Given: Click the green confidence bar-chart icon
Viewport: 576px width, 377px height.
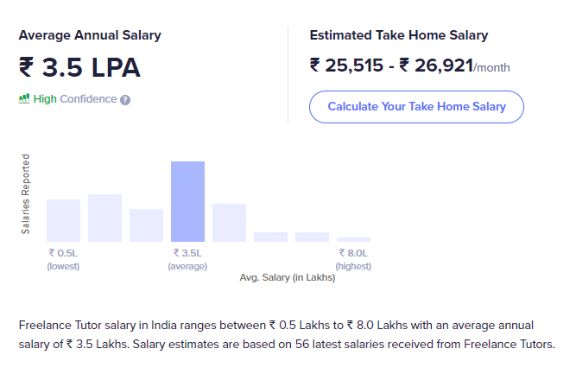Looking at the screenshot, I should (24, 99).
